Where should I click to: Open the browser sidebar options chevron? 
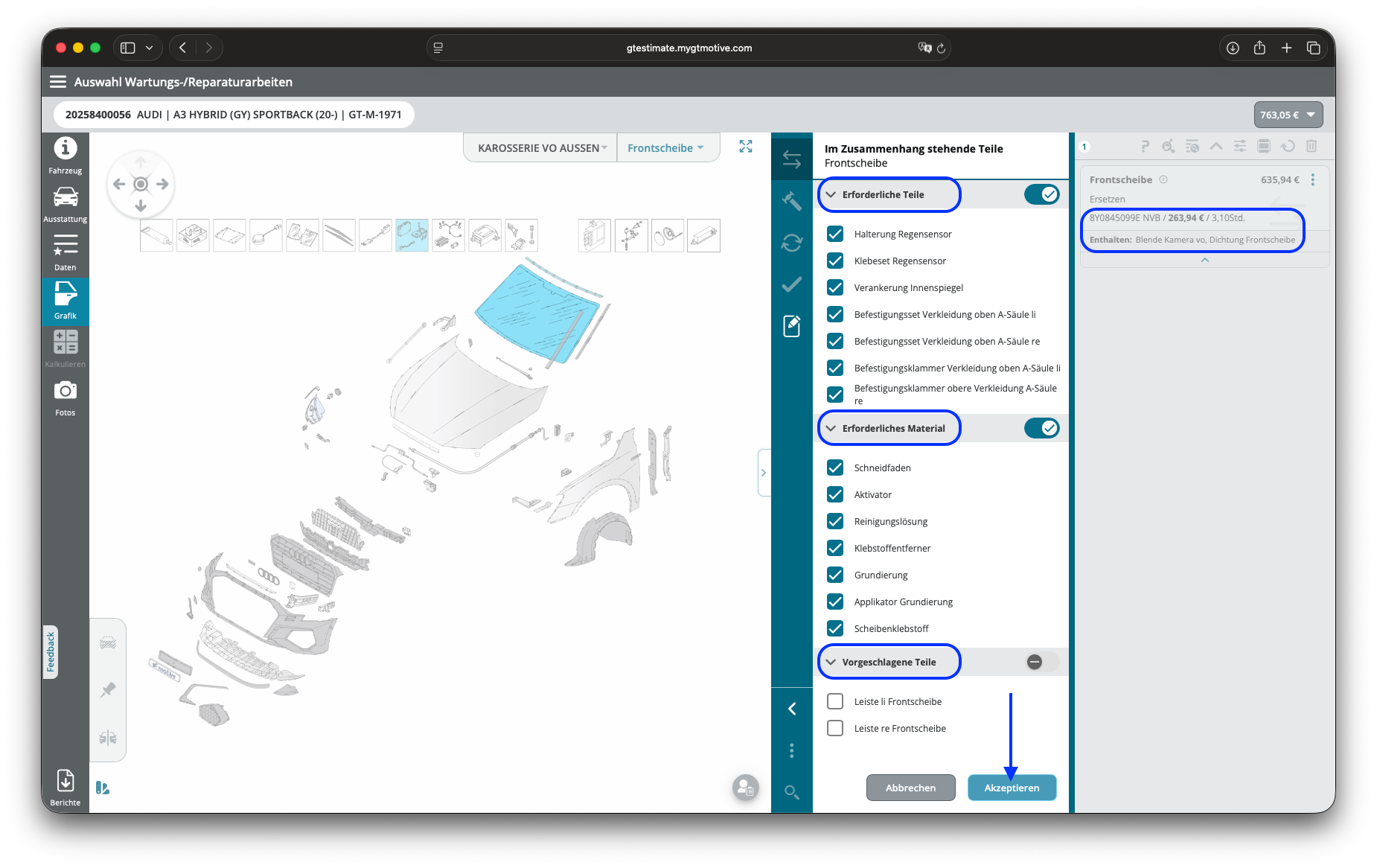(x=149, y=48)
